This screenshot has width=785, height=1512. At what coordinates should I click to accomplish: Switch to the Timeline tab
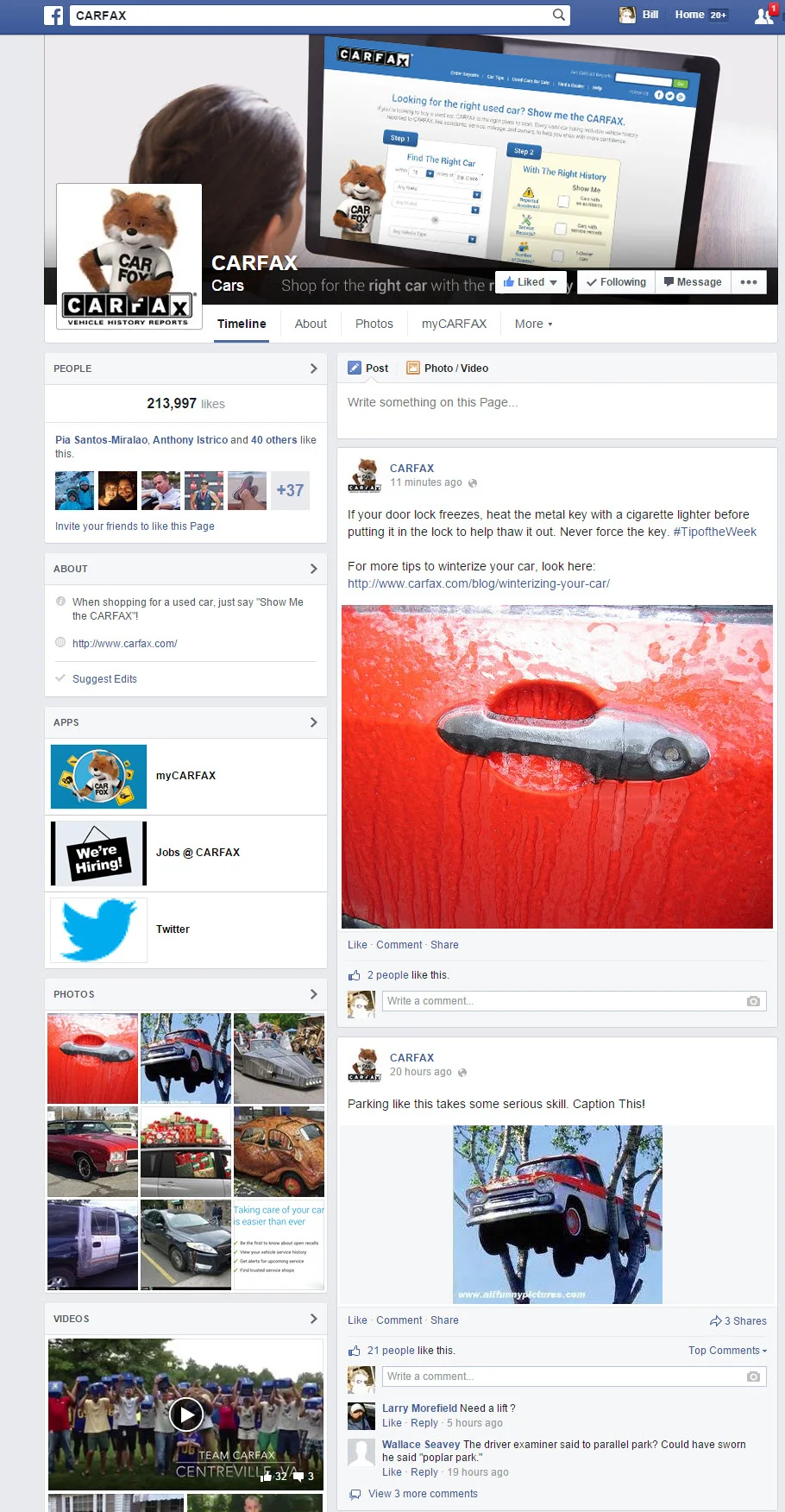pyautogui.click(x=242, y=324)
